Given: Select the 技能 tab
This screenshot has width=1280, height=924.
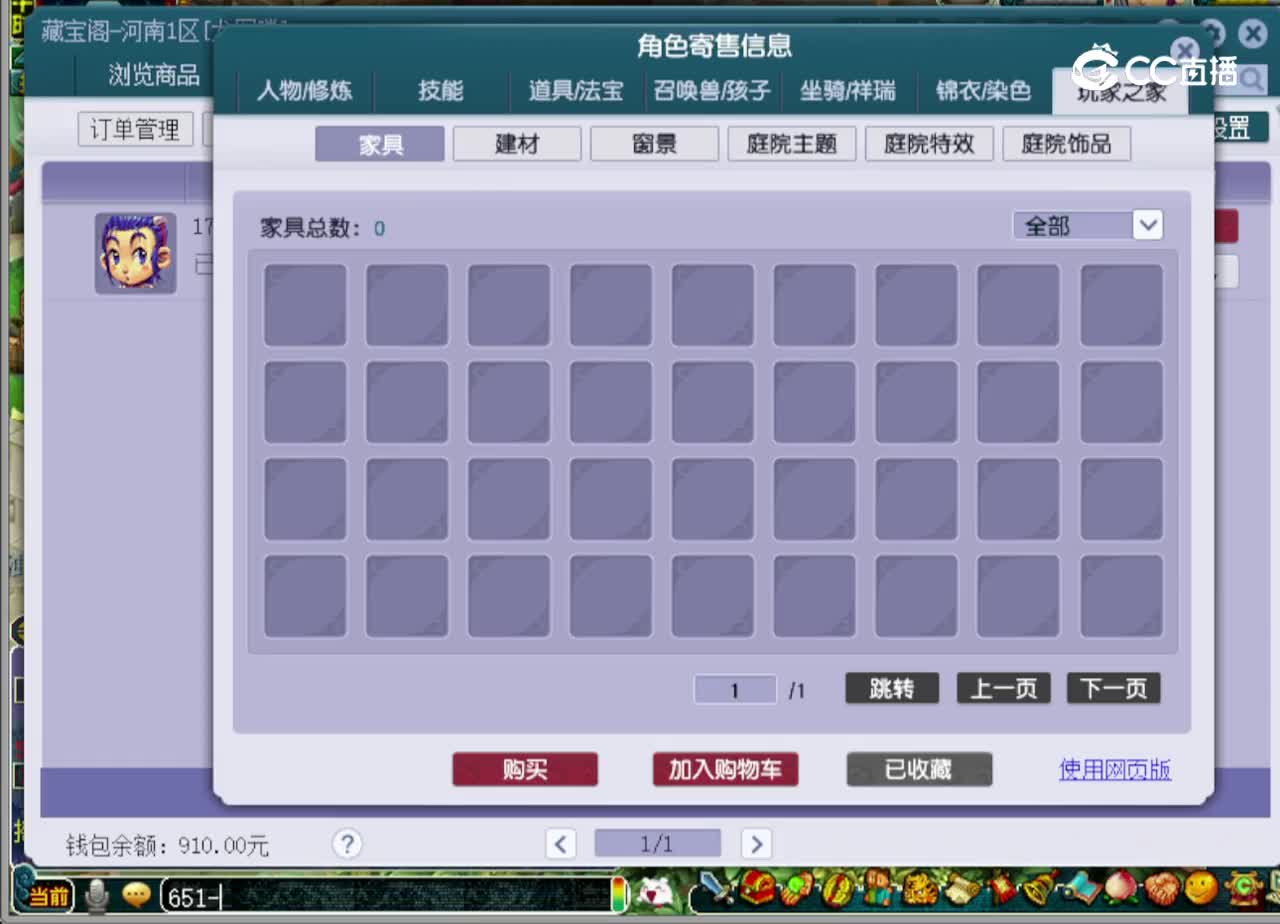Looking at the screenshot, I should tap(443, 90).
